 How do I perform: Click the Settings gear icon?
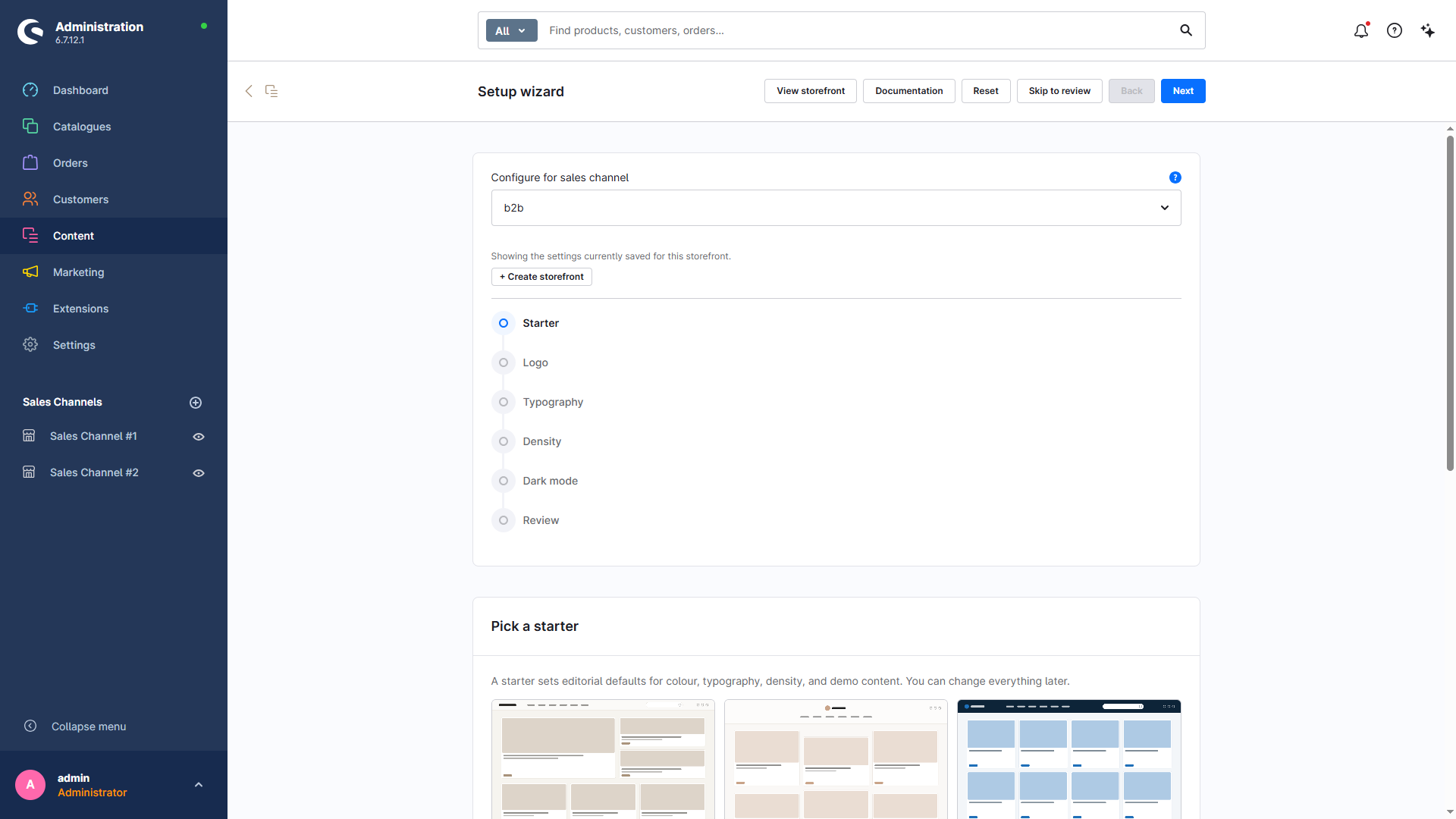click(x=30, y=345)
